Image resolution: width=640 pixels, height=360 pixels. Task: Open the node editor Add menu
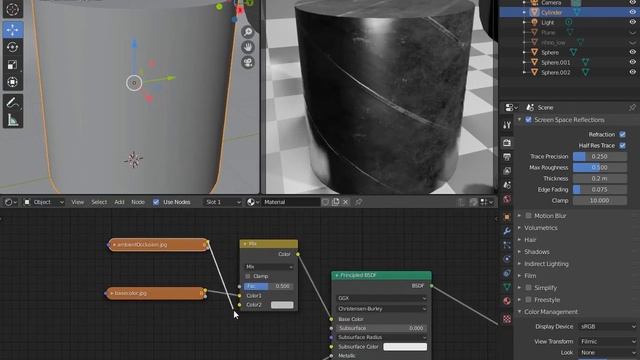coord(119,202)
